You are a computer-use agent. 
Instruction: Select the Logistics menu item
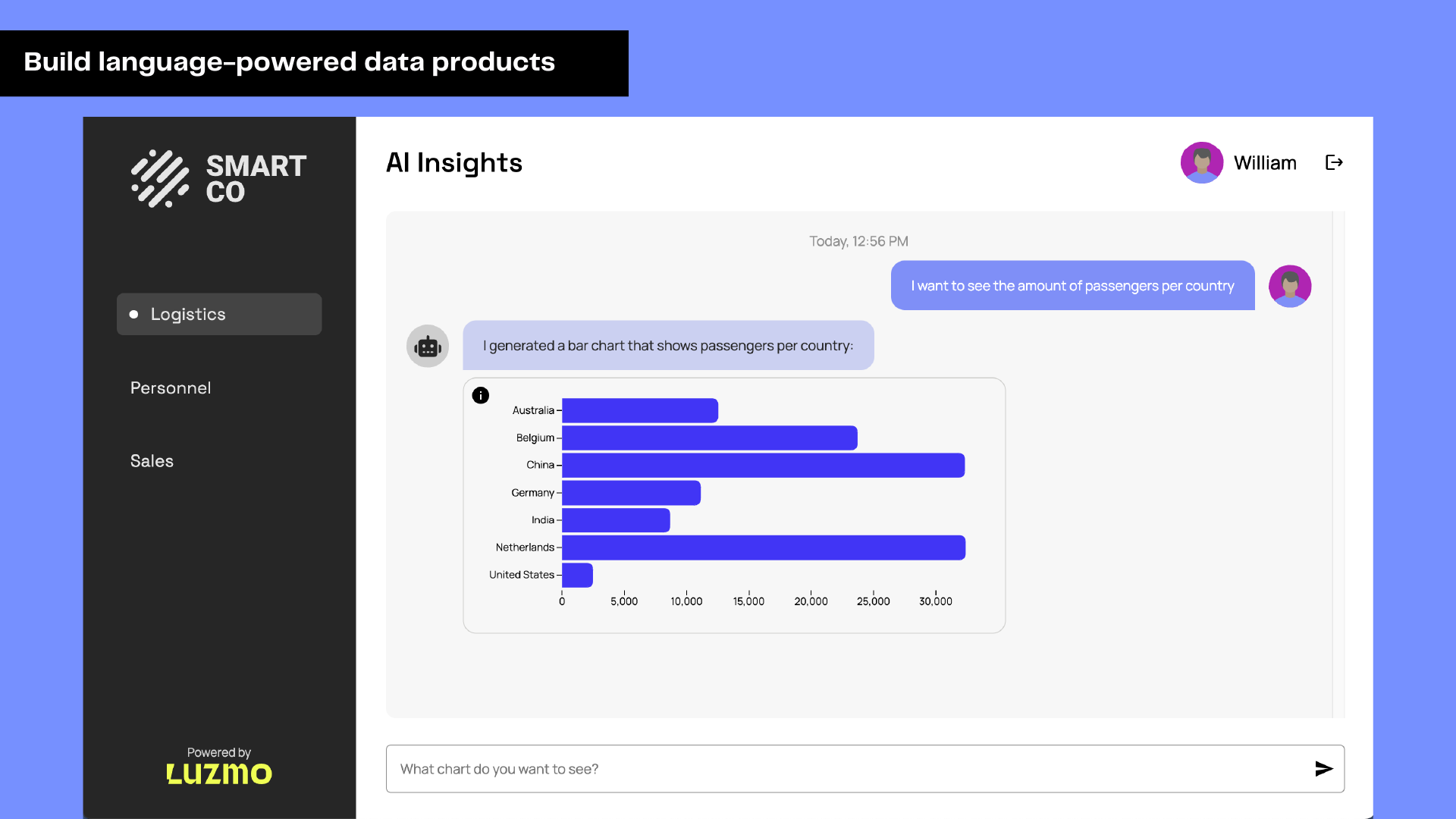pyautogui.click(x=219, y=314)
